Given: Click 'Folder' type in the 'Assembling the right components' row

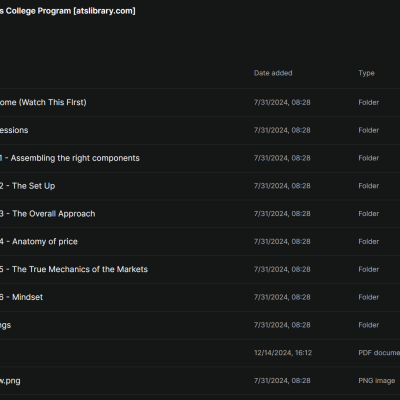Looking at the screenshot, I should point(369,158).
